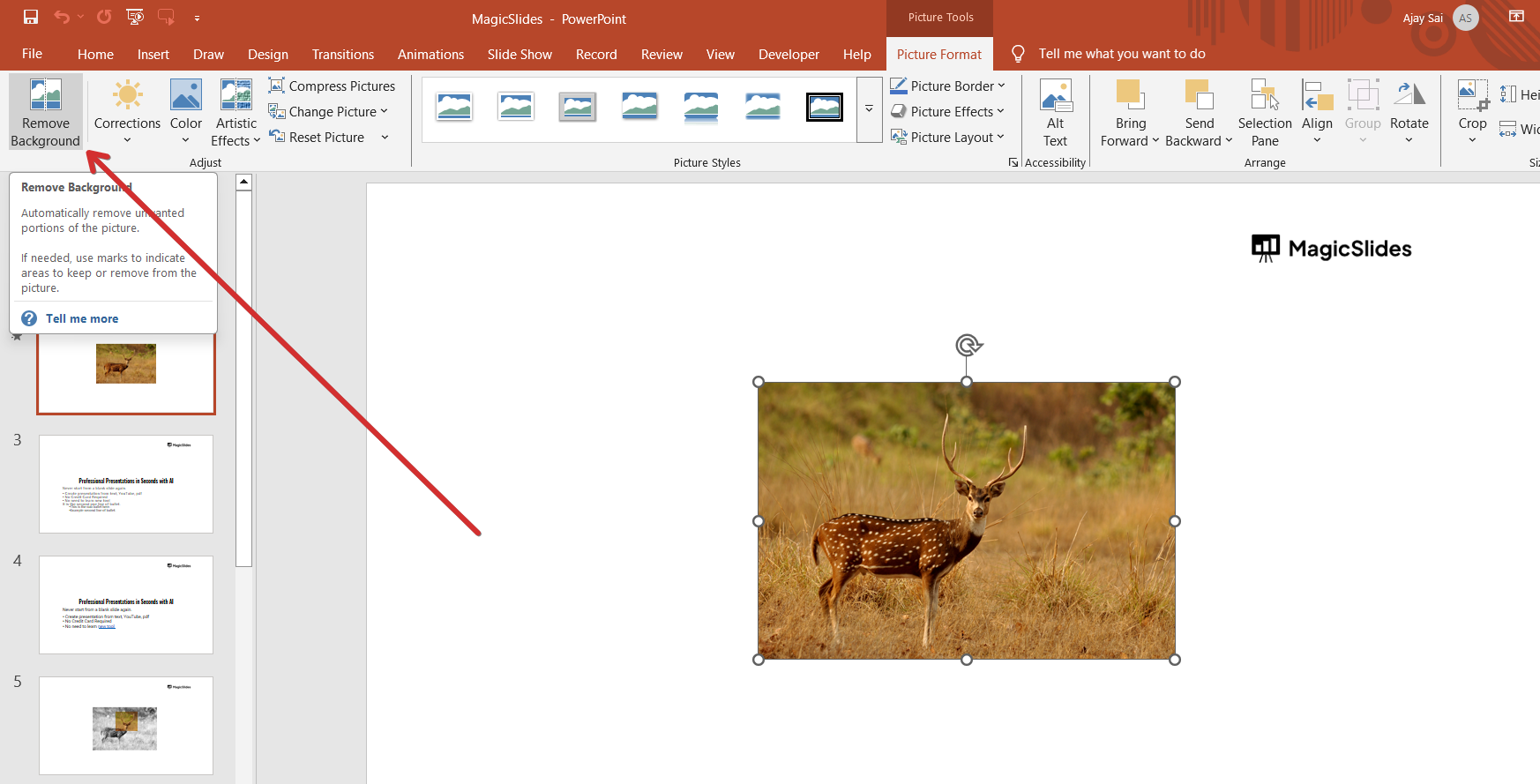This screenshot has height=784, width=1540.
Task: Open the Picture Effects dropdown
Action: tap(947, 111)
